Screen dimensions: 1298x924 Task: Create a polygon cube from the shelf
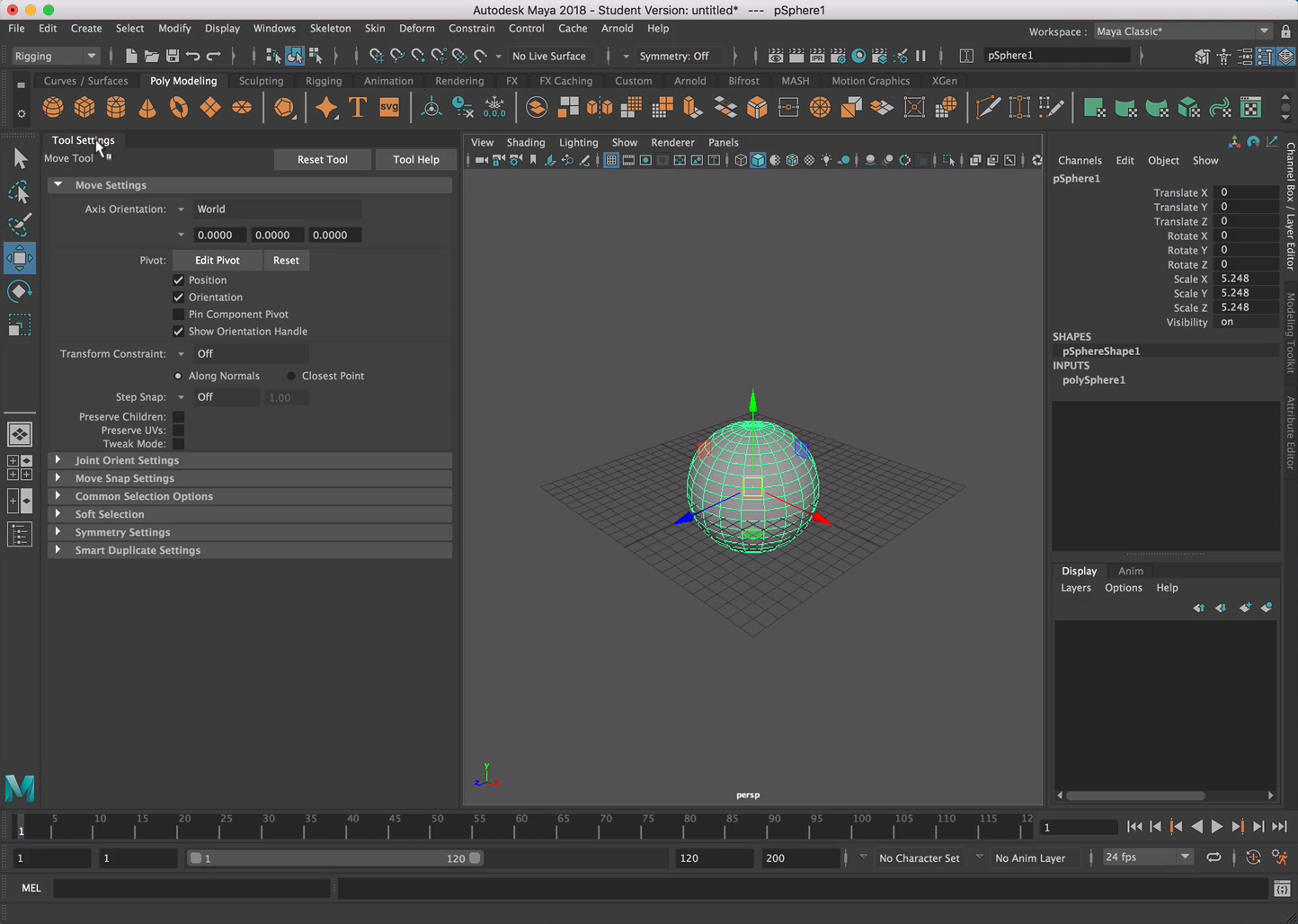tap(84, 108)
